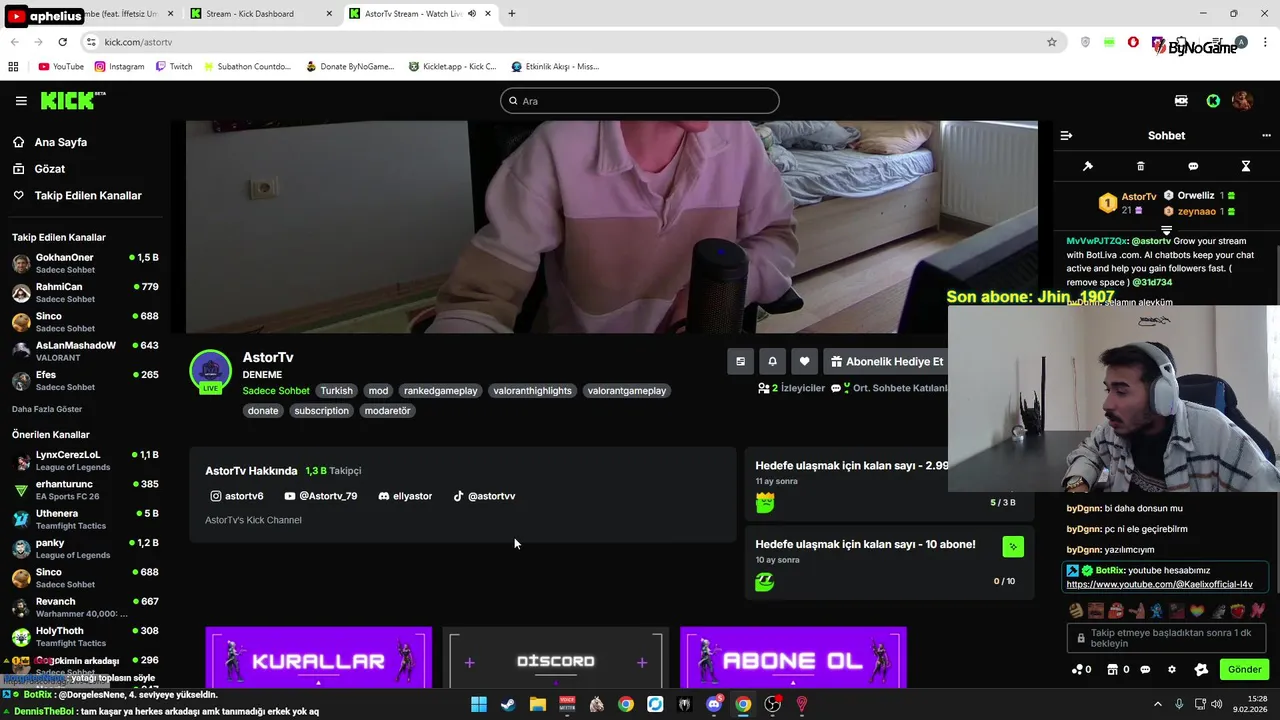The height and width of the screenshot is (720, 1280).
Task: Click the theater mode icon under stream
Action: pyautogui.click(x=740, y=362)
